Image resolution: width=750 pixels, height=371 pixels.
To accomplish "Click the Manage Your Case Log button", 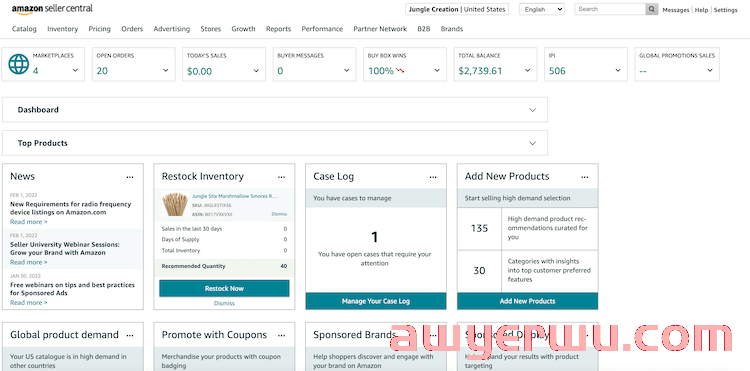I will coord(376,301).
